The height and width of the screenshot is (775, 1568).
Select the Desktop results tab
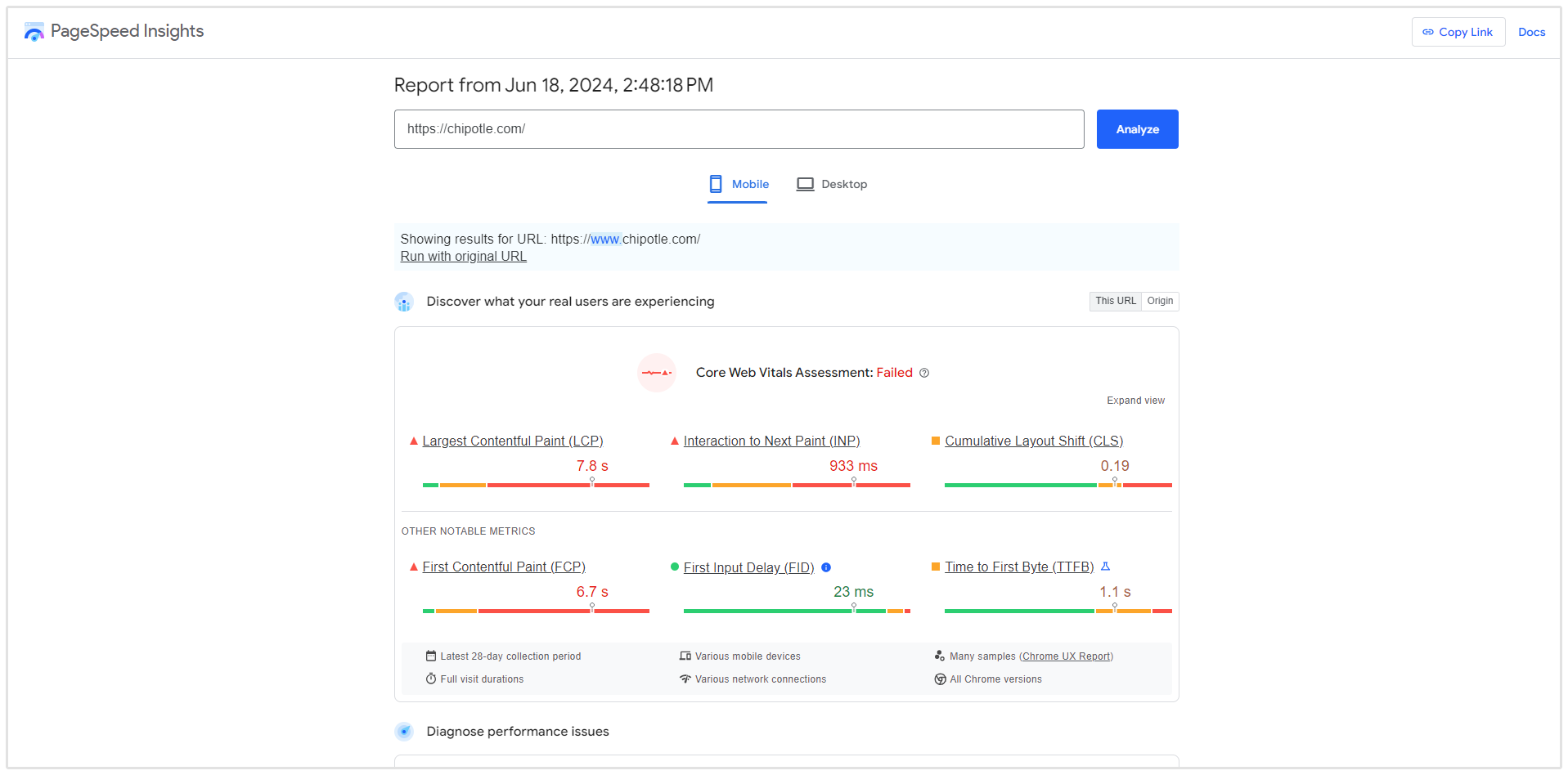pos(832,185)
